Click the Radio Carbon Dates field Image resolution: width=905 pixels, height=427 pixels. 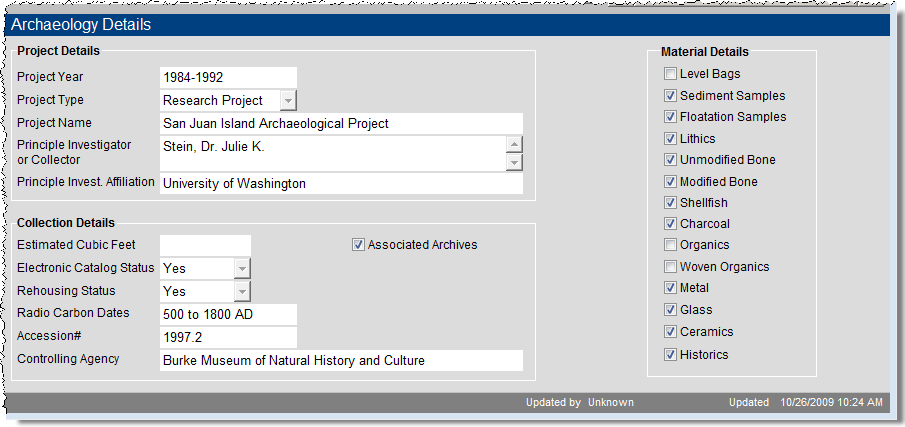(x=228, y=314)
